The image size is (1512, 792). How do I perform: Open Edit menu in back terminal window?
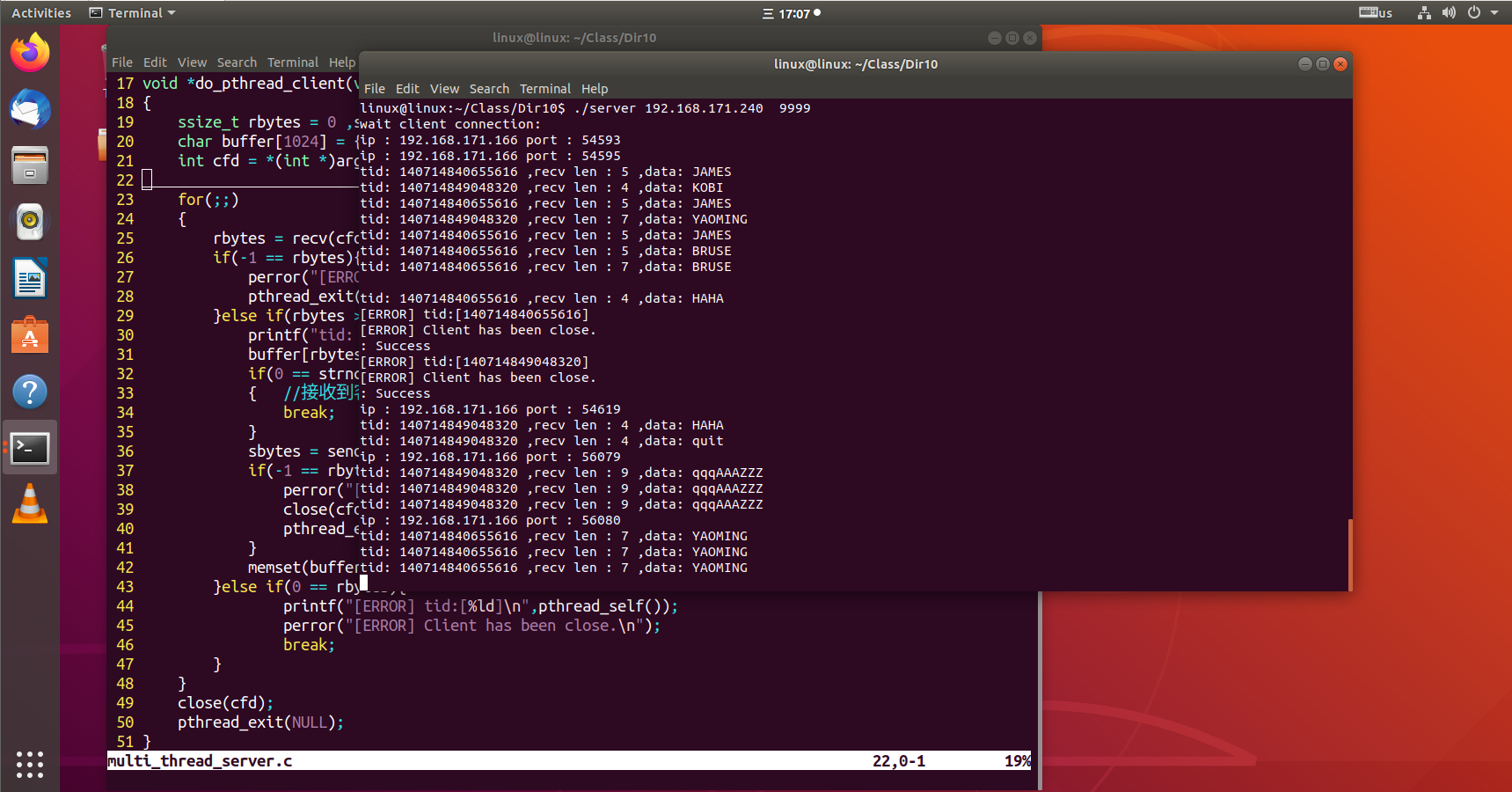tap(155, 62)
